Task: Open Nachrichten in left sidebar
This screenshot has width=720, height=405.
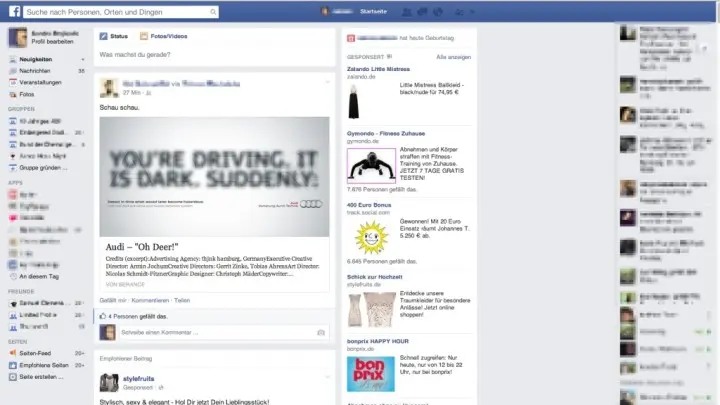Action: 35,71
